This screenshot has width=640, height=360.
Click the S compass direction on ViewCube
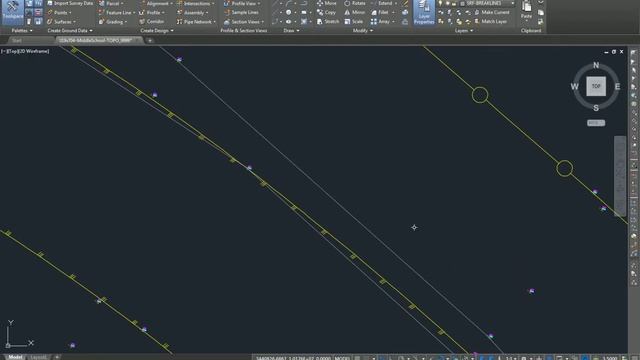pyautogui.click(x=596, y=108)
